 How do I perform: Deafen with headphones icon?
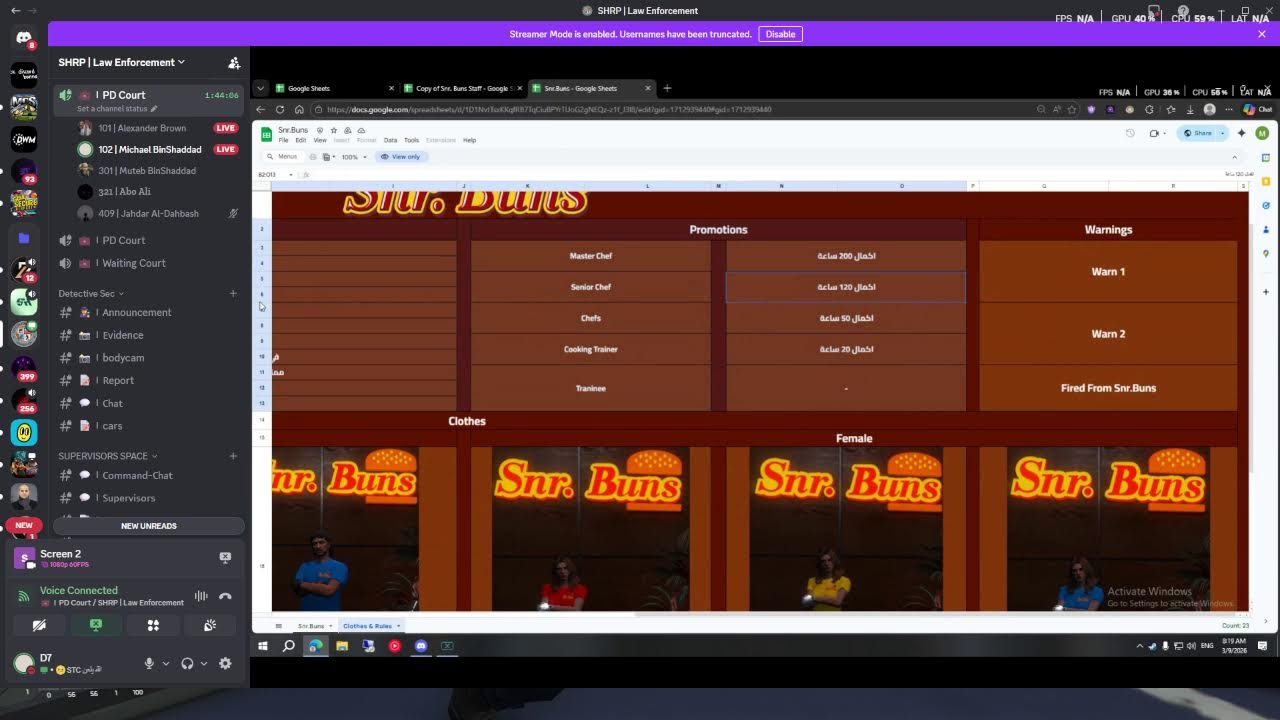(187, 663)
